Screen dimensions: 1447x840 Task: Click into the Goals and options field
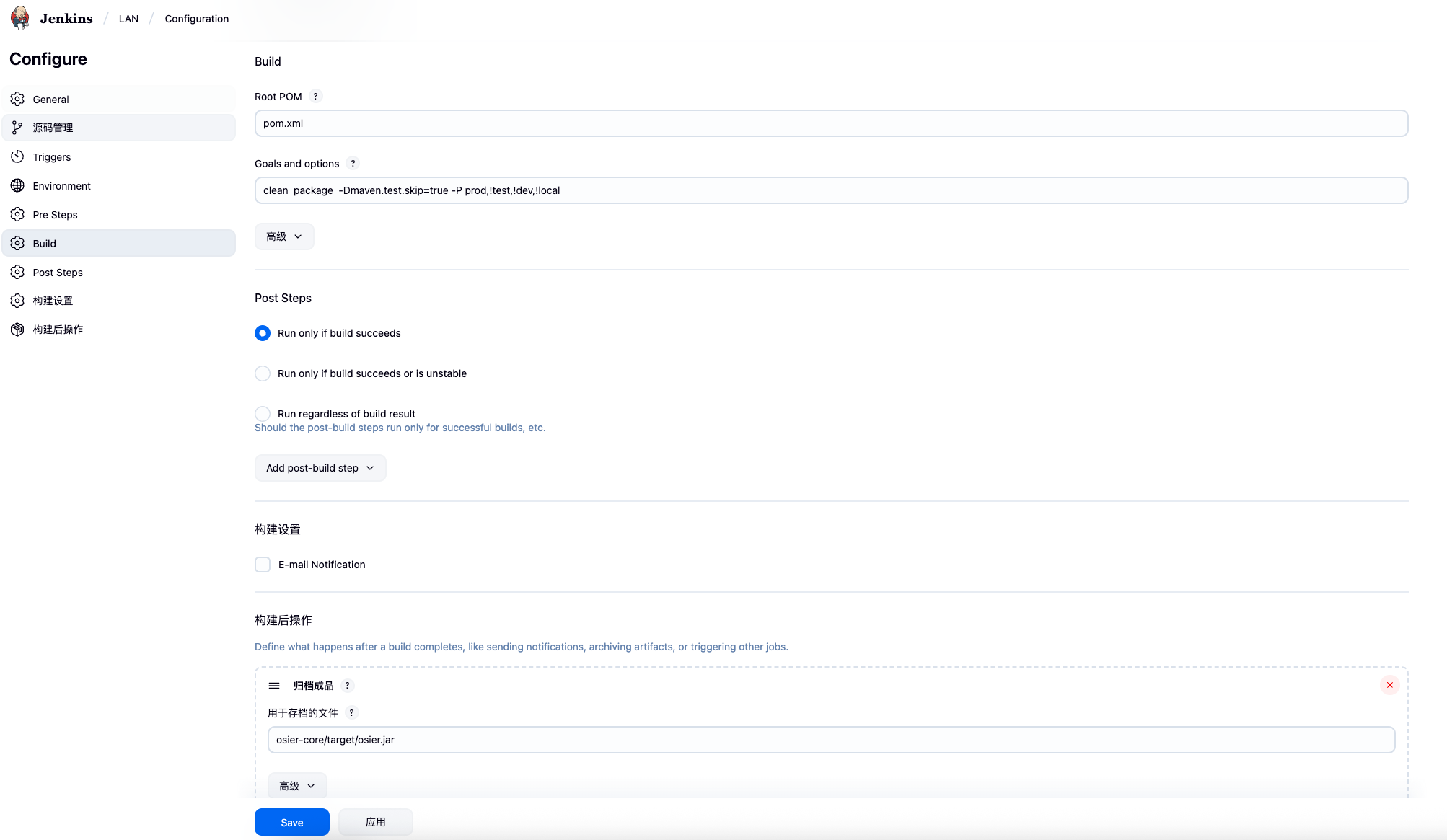(831, 190)
